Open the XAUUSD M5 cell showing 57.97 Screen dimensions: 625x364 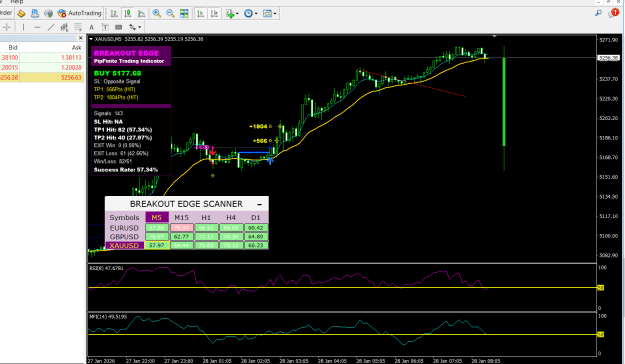157,246
